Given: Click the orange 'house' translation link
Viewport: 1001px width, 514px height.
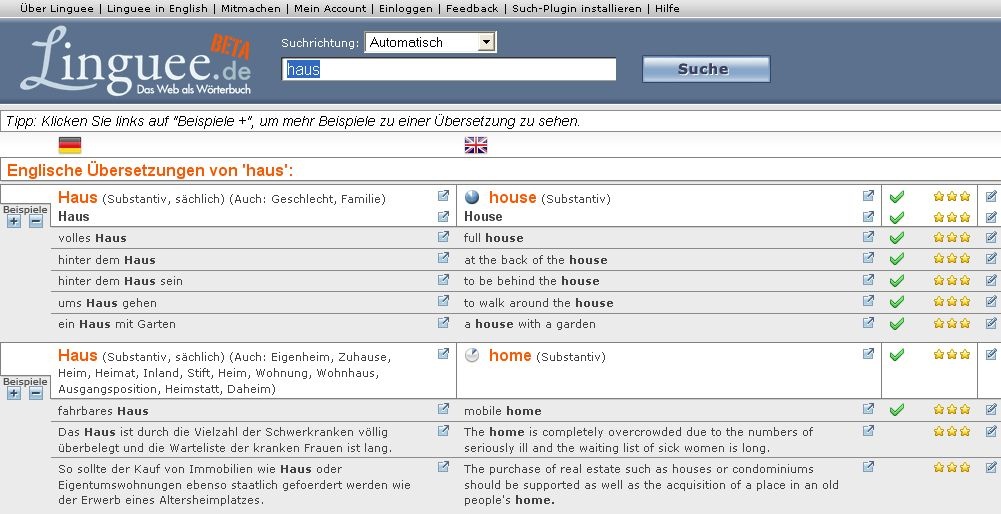Looking at the screenshot, I should [x=512, y=197].
